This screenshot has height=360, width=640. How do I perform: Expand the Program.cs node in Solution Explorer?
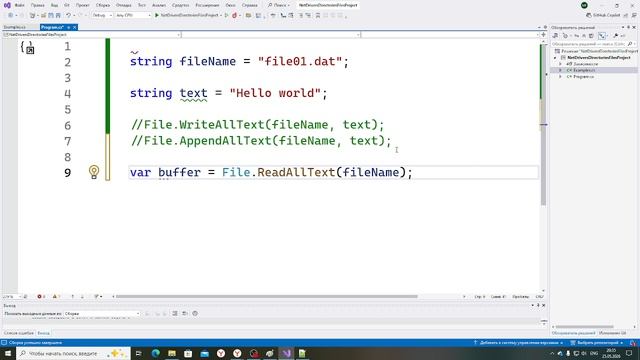(x=560, y=76)
